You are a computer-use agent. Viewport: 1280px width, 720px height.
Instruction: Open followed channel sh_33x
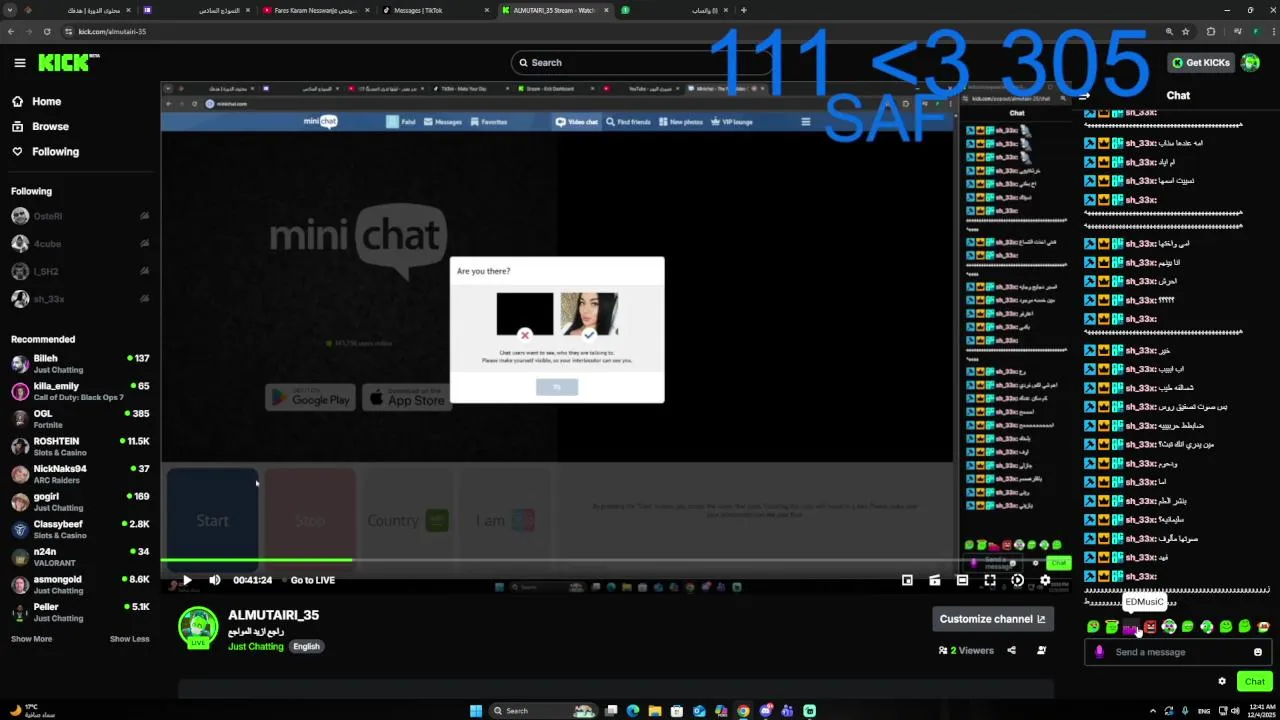point(80,299)
